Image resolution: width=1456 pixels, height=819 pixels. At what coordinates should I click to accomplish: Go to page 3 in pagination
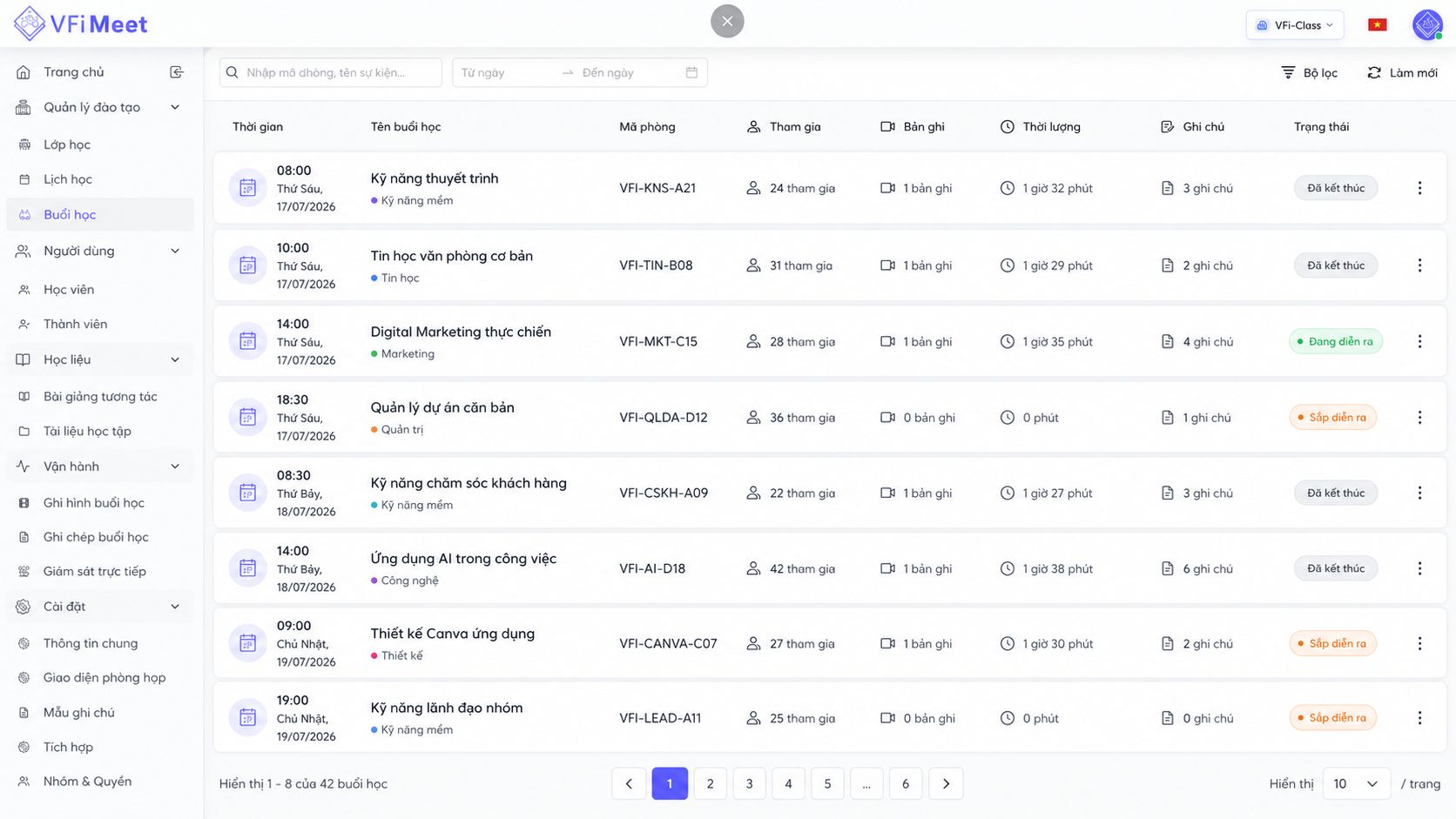click(x=749, y=783)
